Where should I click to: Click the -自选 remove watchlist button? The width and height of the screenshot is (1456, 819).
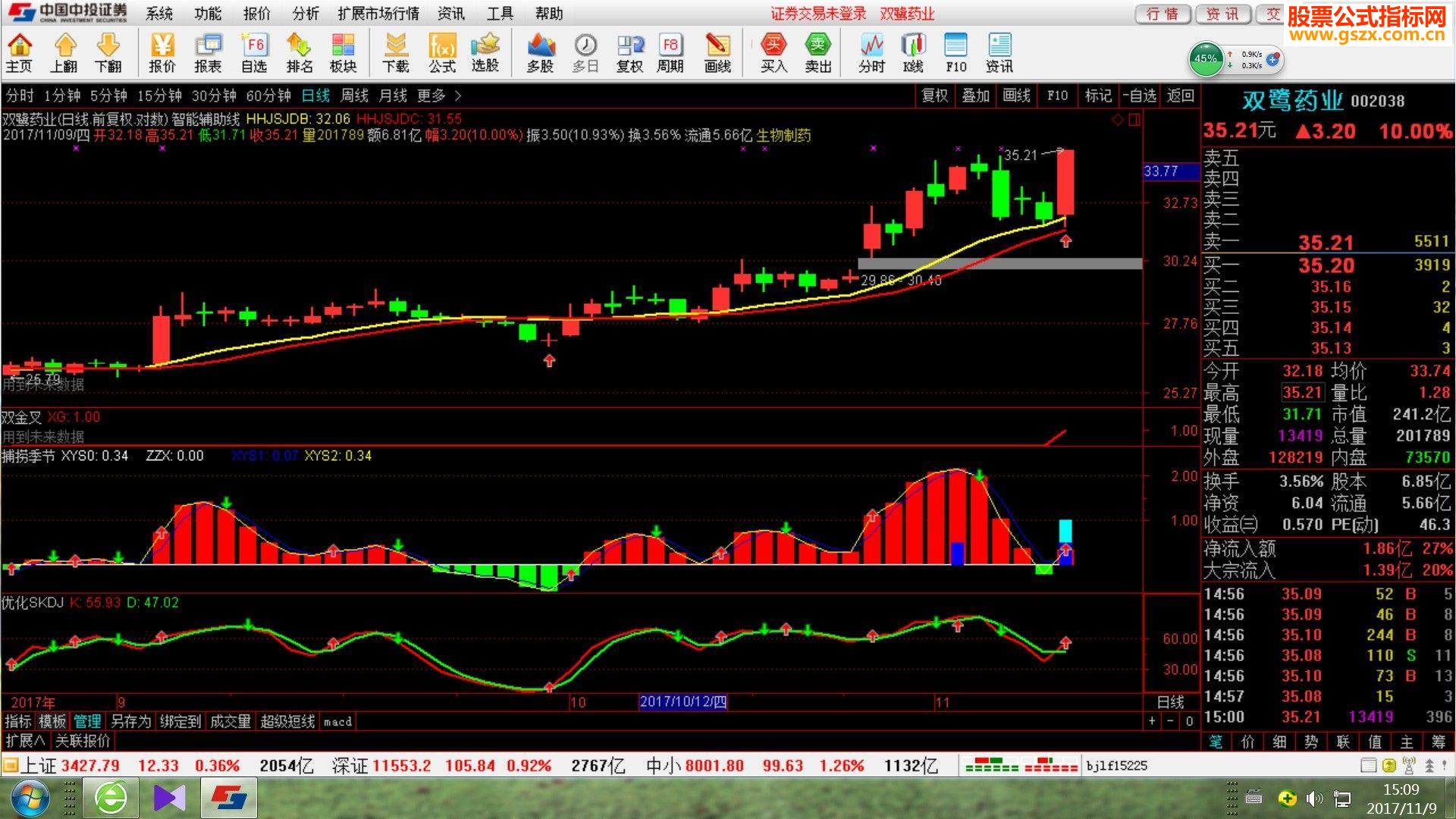coord(1139,96)
